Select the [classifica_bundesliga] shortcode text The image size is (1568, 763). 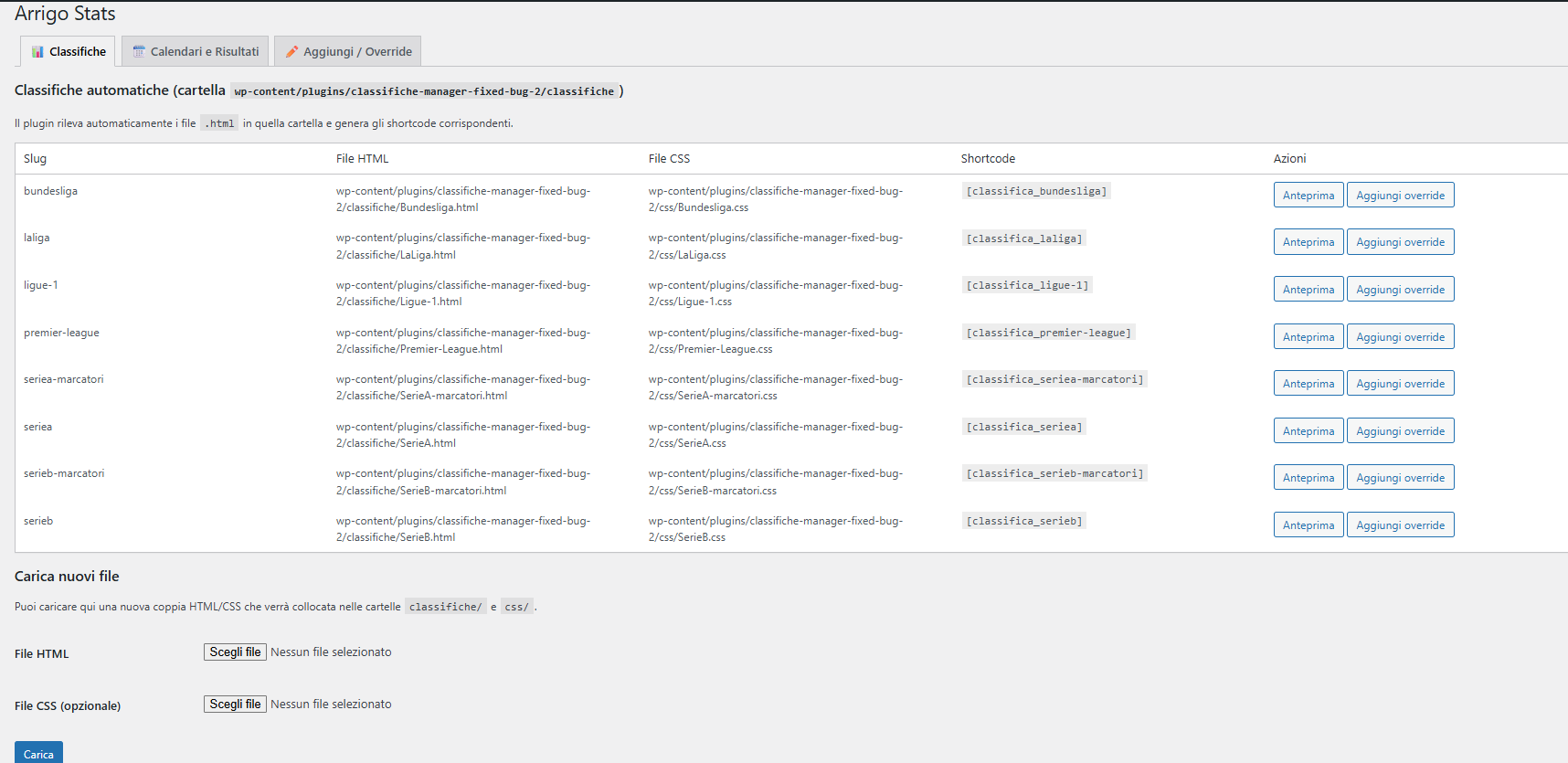click(1036, 192)
